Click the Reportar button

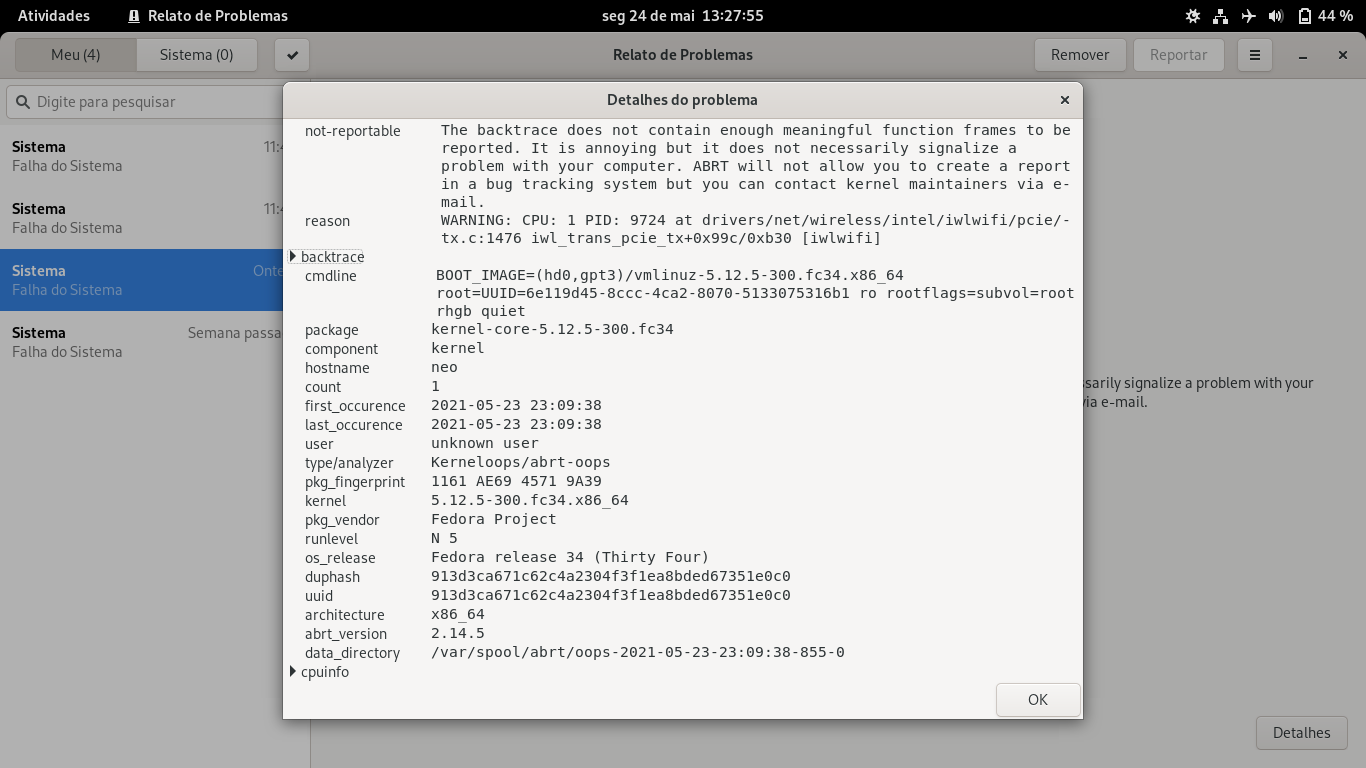pyautogui.click(x=1178, y=55)
